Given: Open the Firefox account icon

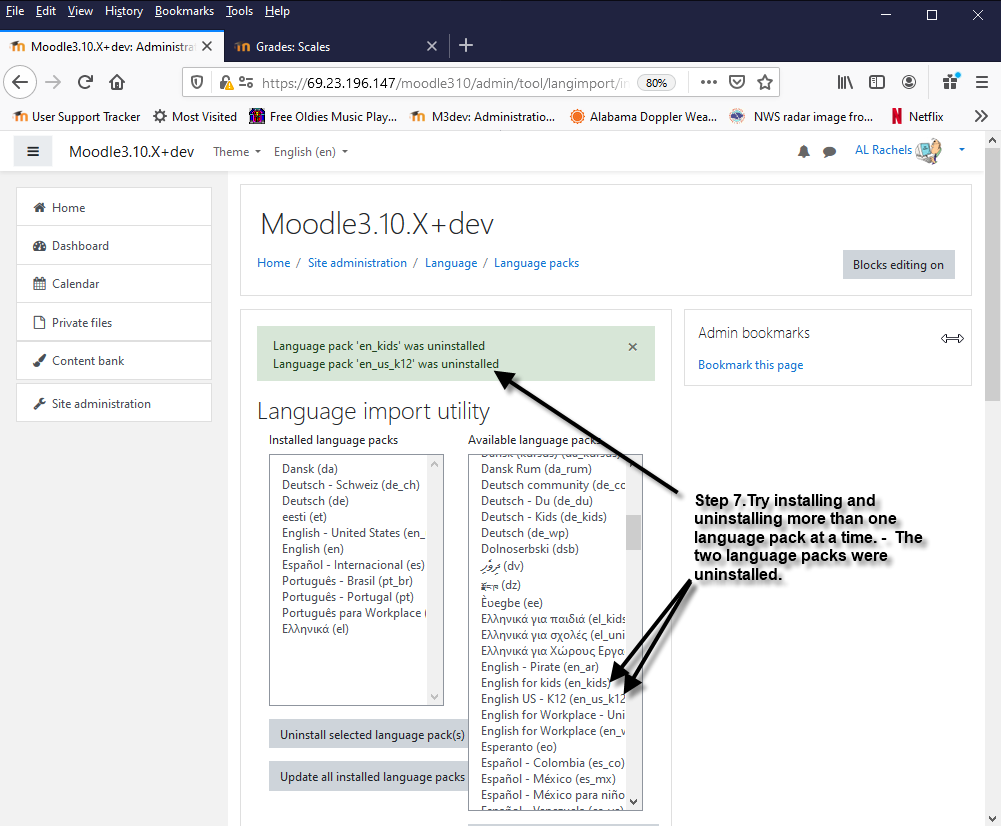Looking at the screenshot, I should click(x=909, y=82).
